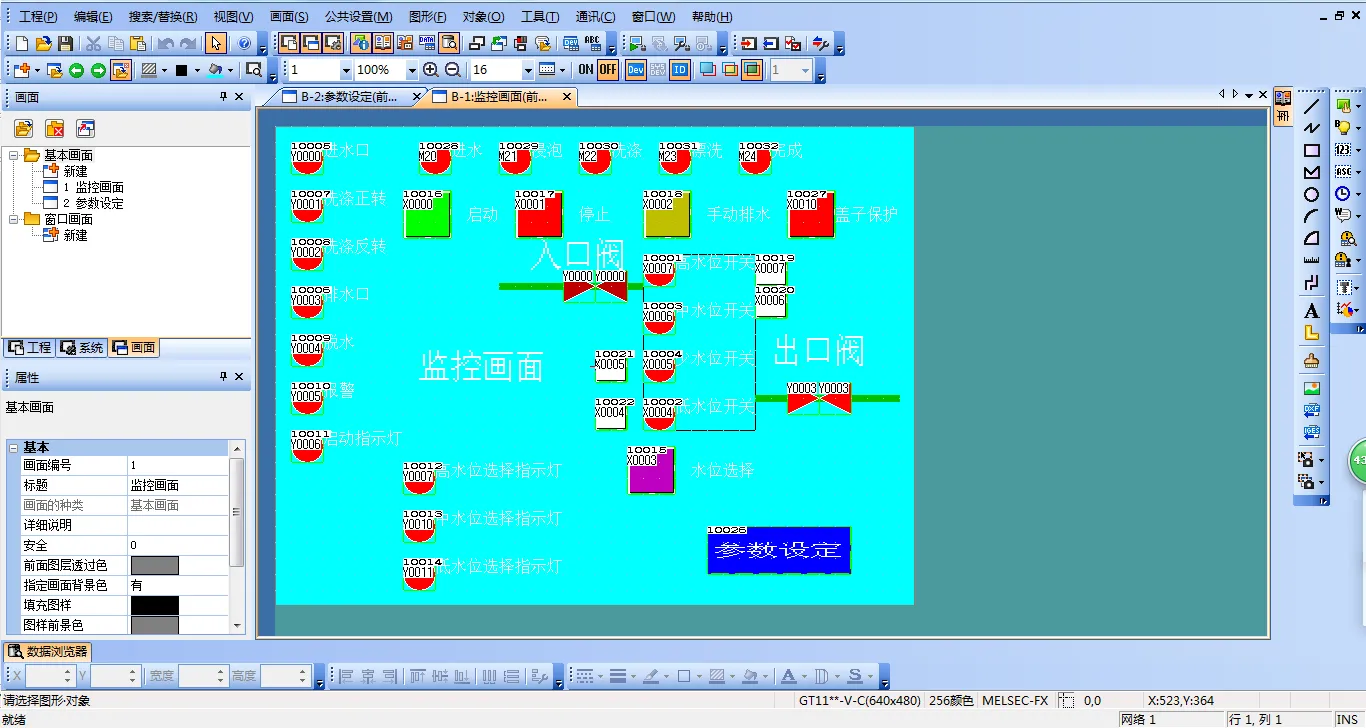The image size is (1366, 728).
Task: Open the dropdown showing value 1 left of zoom
Action: tap(346, 70)
